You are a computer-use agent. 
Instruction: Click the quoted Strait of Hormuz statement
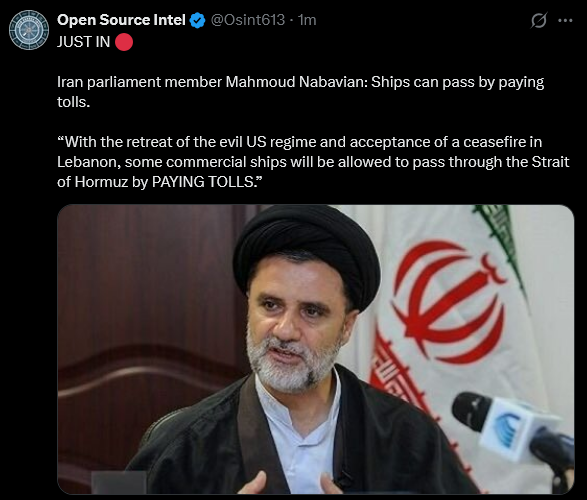click(313, 162)
